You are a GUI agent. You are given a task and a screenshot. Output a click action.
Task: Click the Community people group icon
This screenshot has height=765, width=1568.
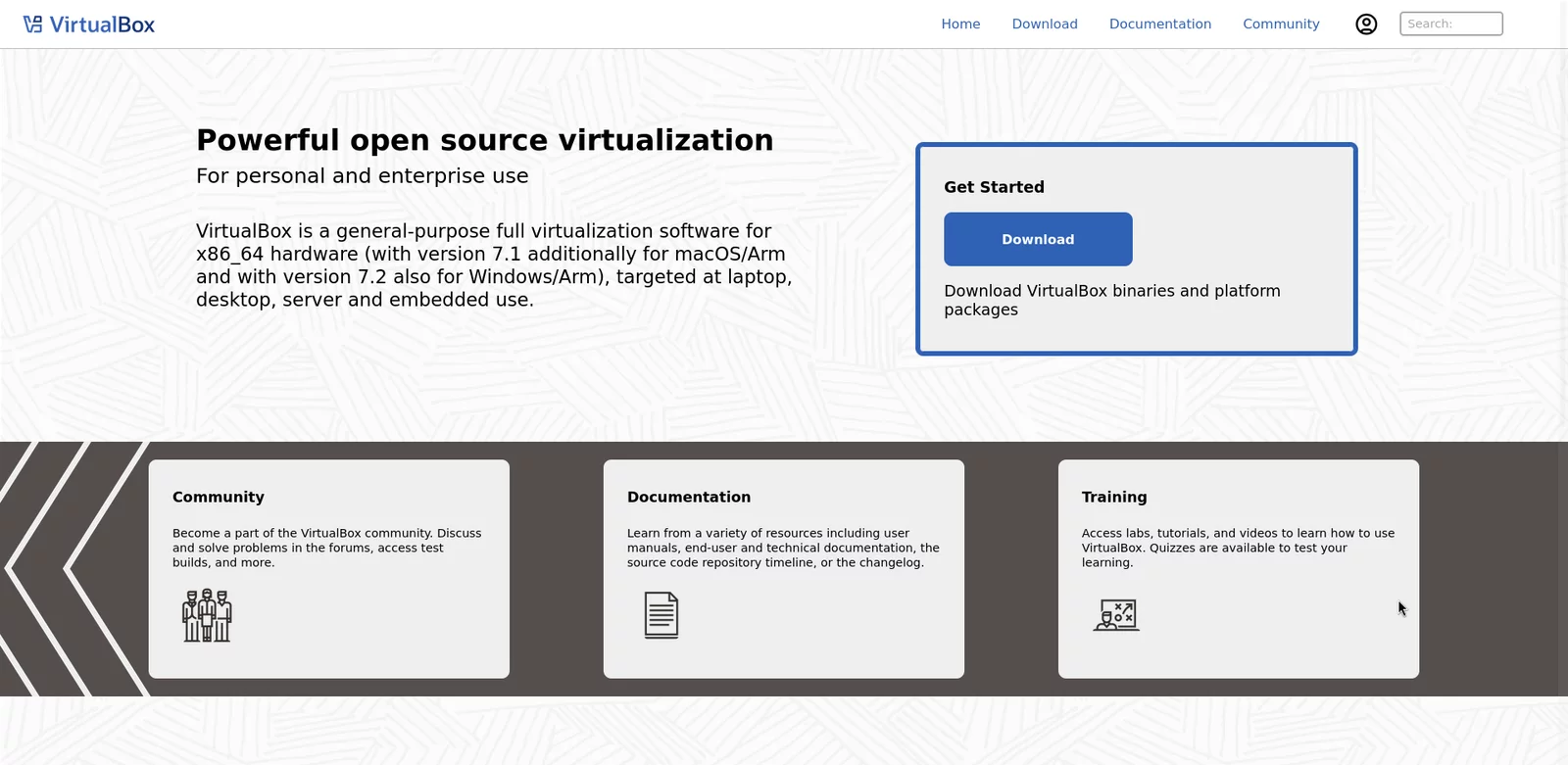point(207,615)
